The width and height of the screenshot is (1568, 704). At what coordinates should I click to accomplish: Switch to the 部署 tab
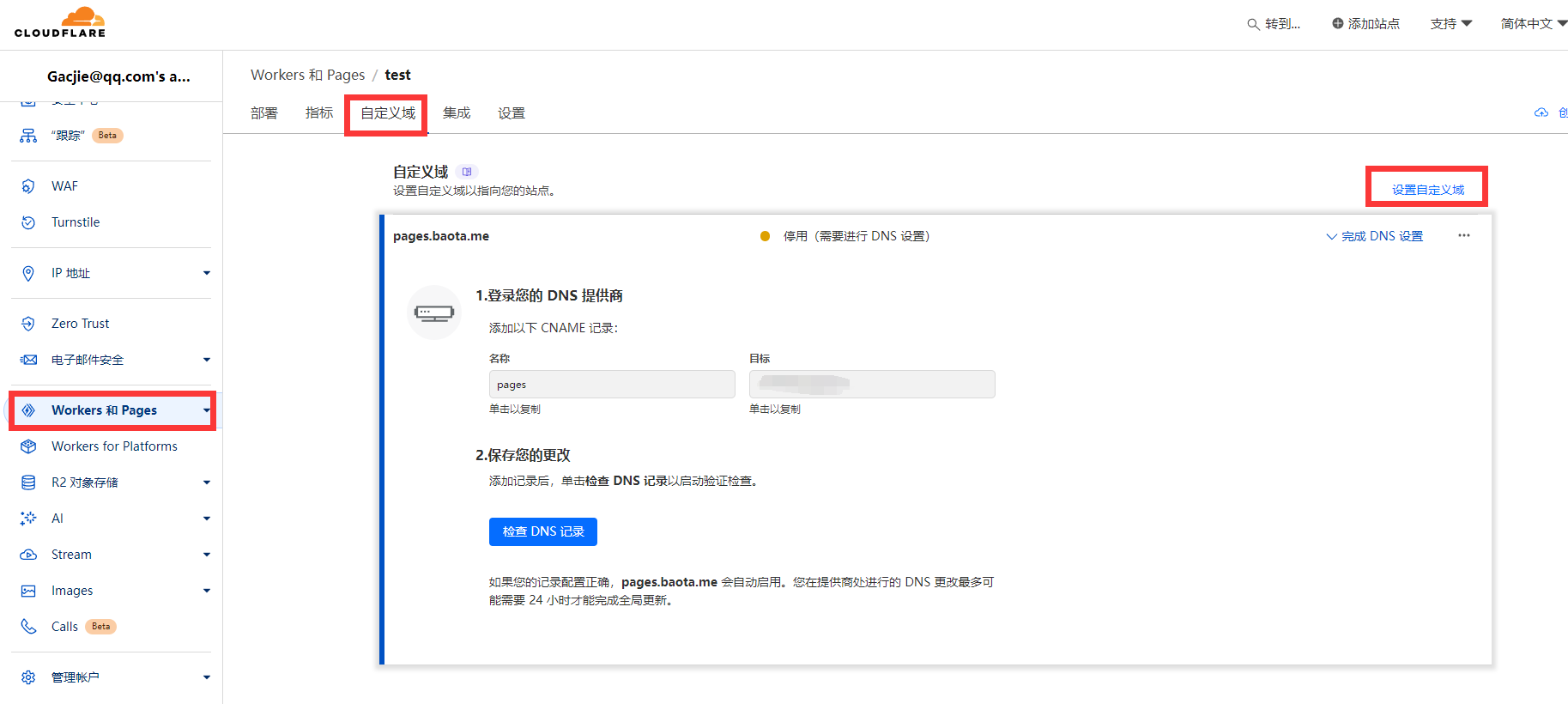[x=264, y=113]
